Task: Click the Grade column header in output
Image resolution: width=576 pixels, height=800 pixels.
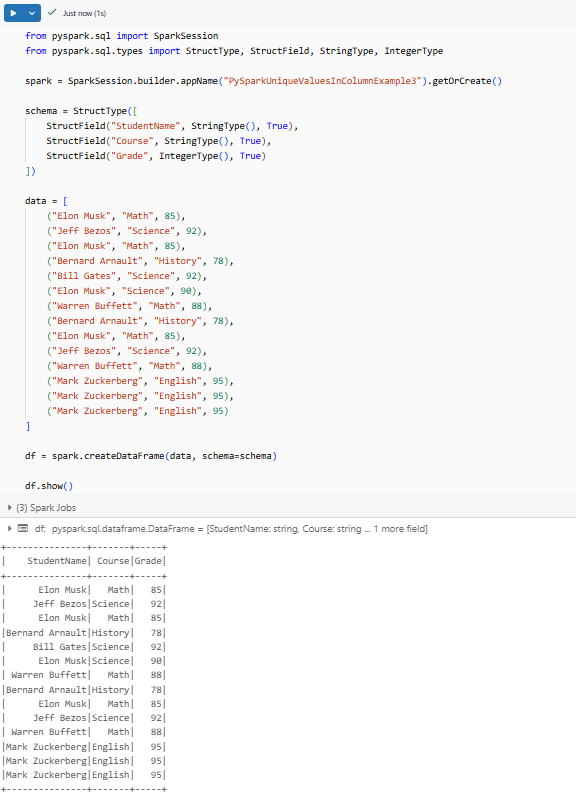Action: point(148,561)
